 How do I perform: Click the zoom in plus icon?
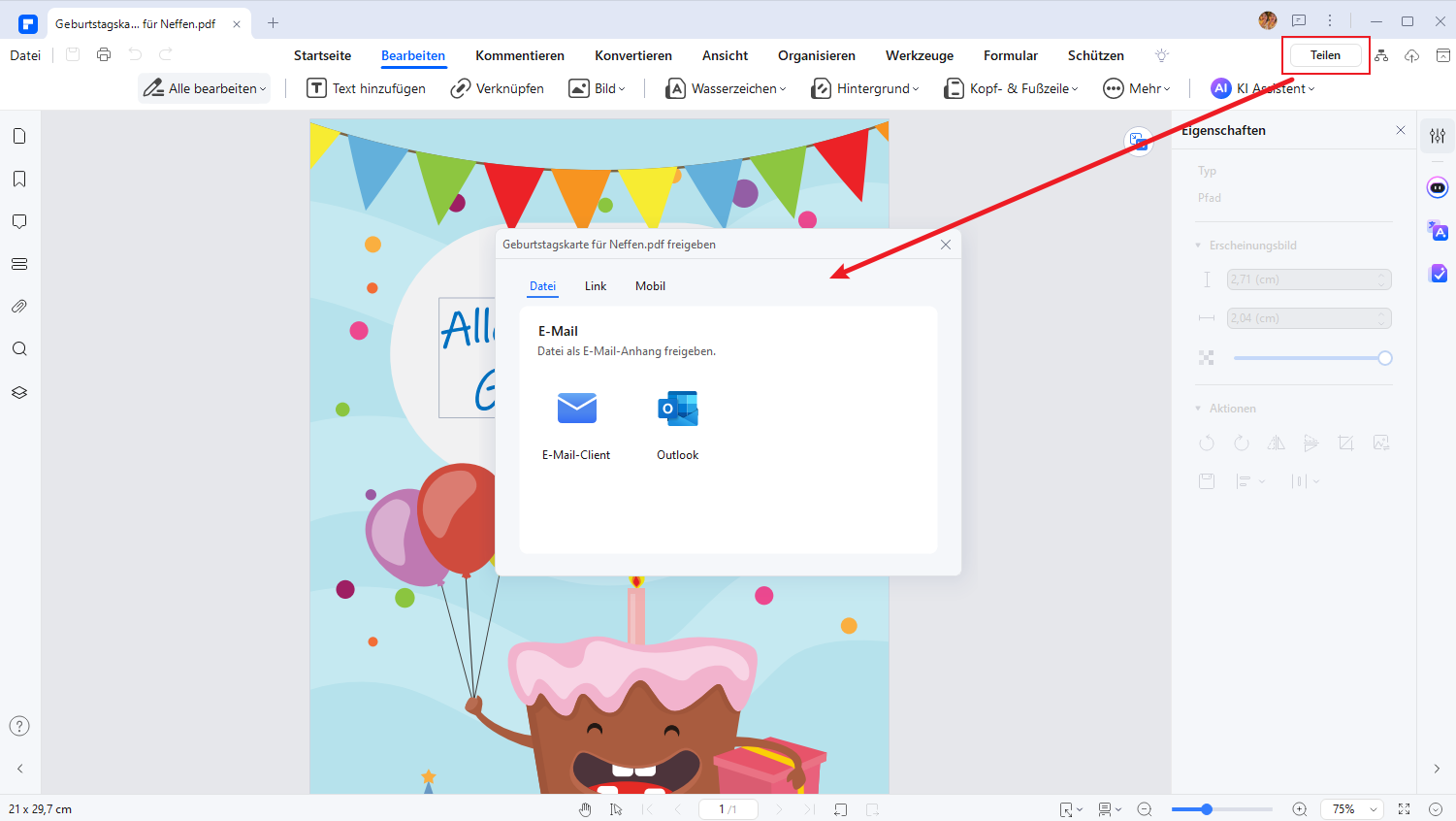1300,809
